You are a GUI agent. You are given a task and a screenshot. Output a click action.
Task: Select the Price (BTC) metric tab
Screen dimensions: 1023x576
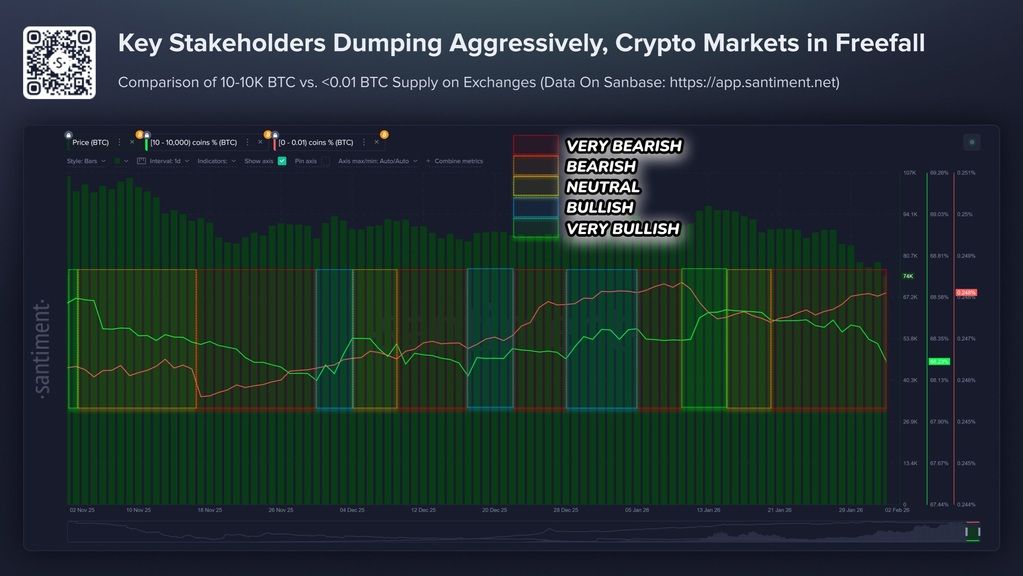pyautogui.click(x=90, y=143)
